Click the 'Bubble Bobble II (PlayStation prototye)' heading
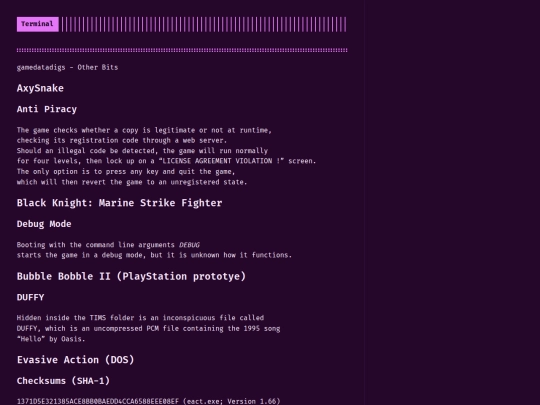 tap(131, 276)
